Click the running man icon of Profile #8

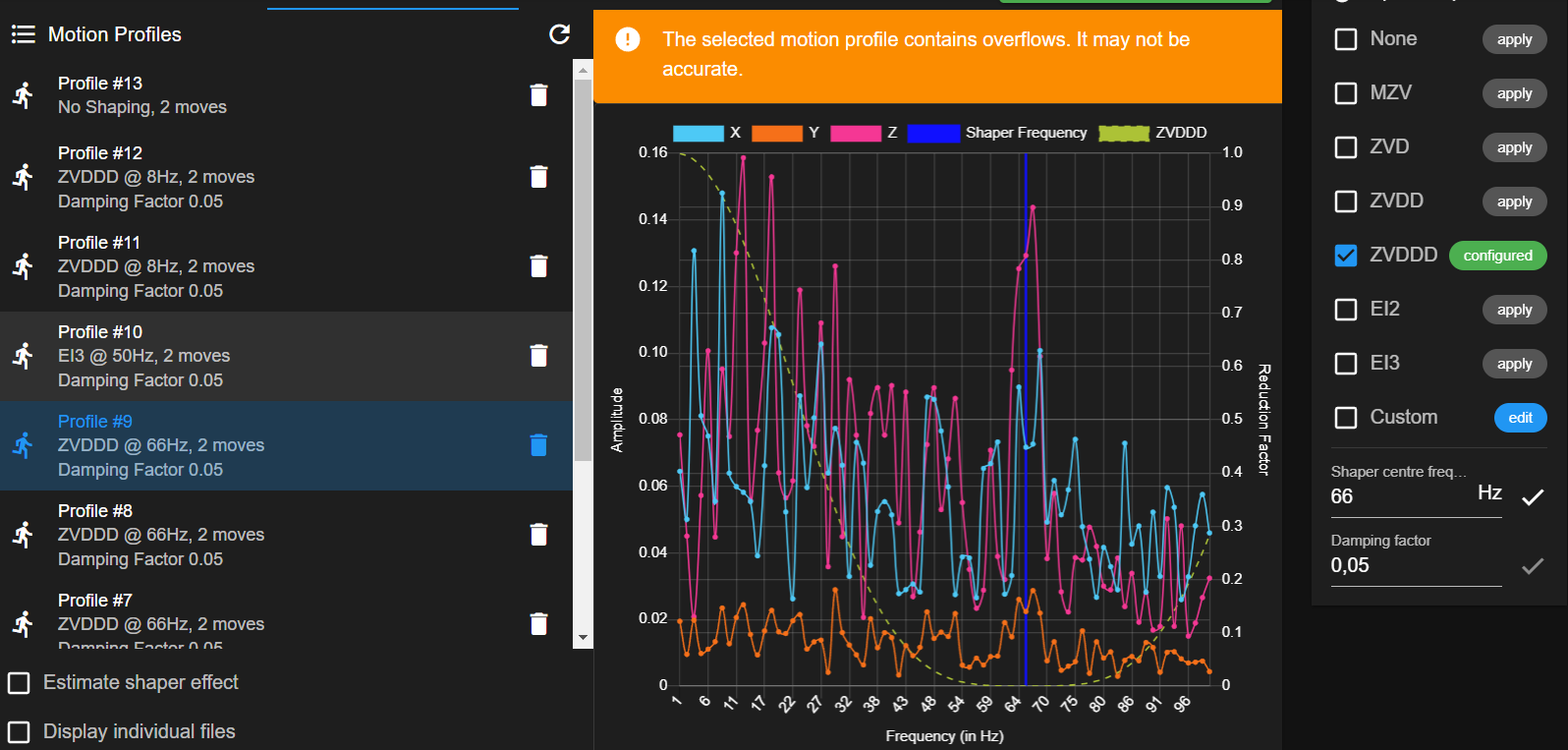[x=24, y=535]
